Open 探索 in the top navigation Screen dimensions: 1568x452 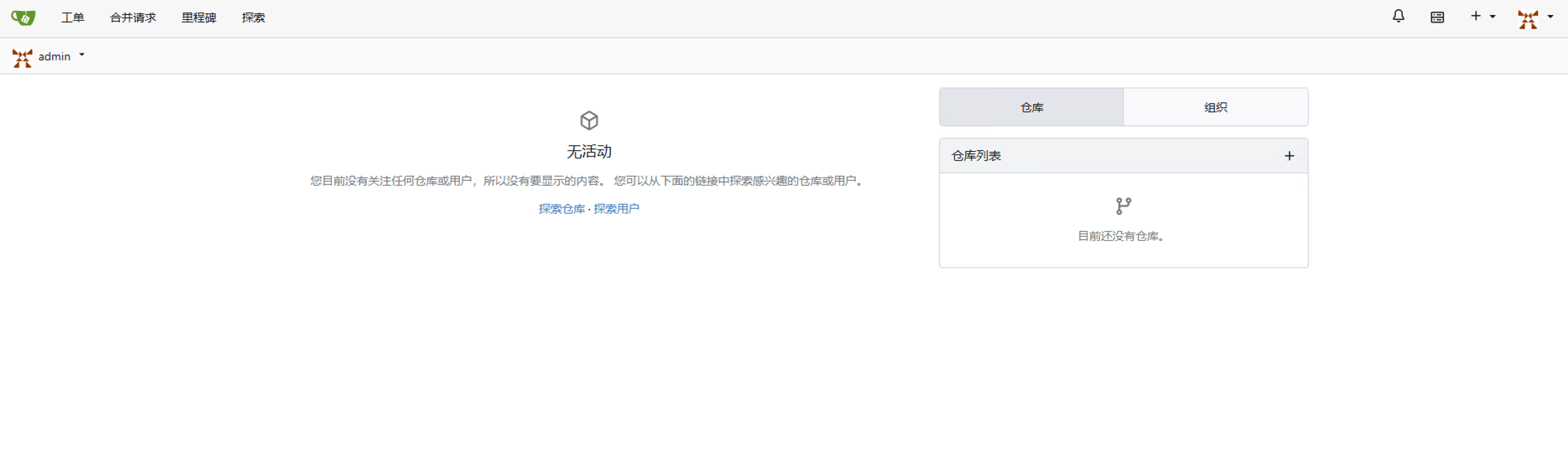253,18
